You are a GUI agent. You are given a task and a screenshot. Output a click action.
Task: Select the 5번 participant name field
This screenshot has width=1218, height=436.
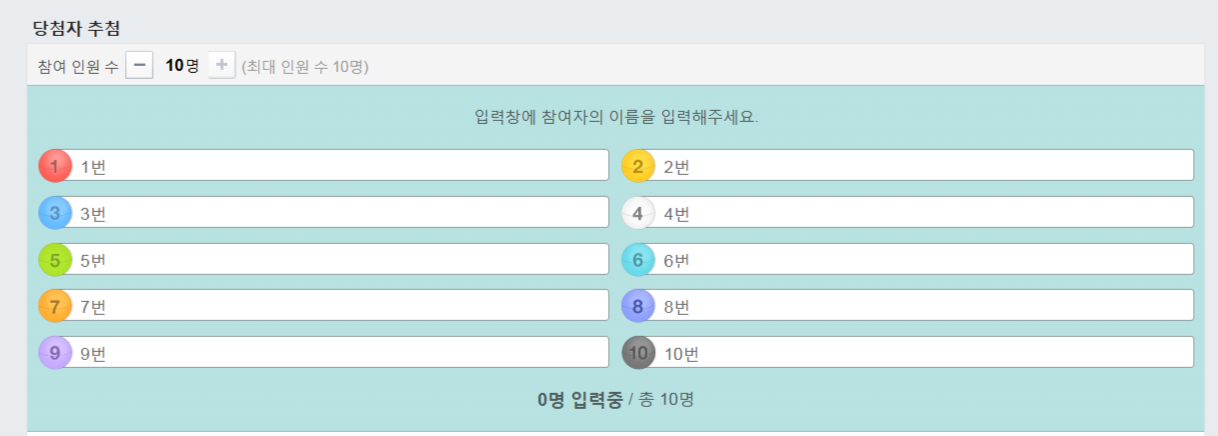[x=340, y=259]
